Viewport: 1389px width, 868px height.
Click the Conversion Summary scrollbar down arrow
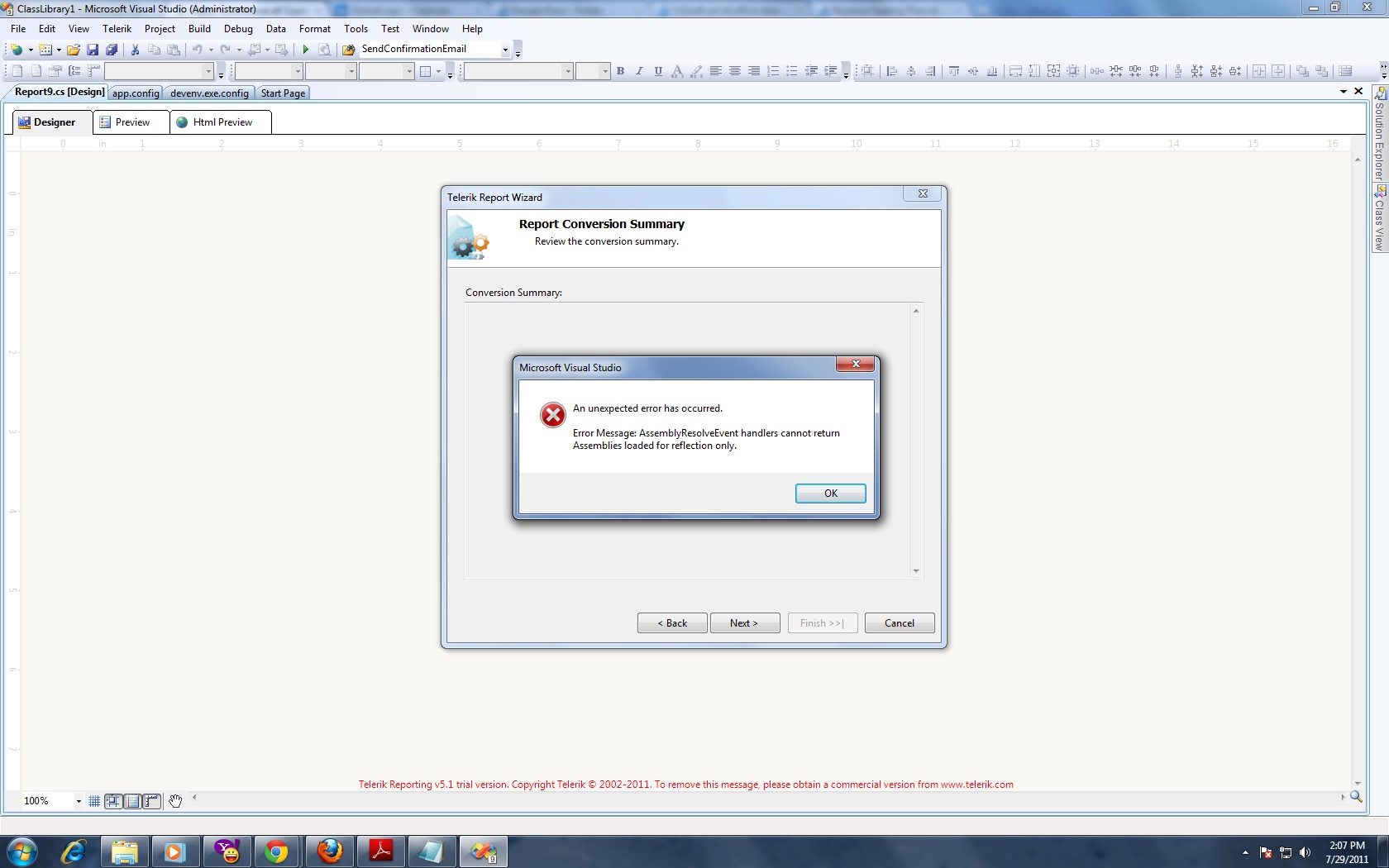point(916,571)
